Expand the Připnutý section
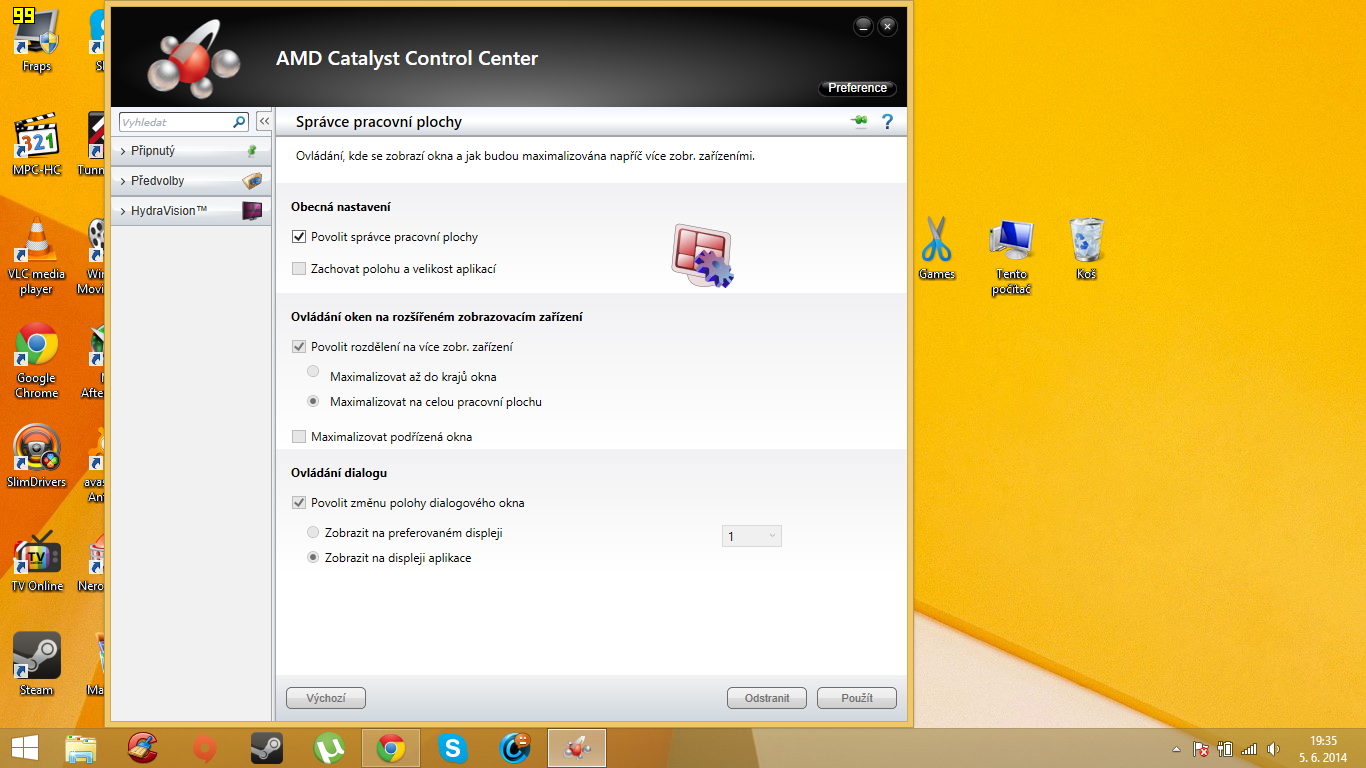Screen dimensions: 1366x768 pos(122,151)
